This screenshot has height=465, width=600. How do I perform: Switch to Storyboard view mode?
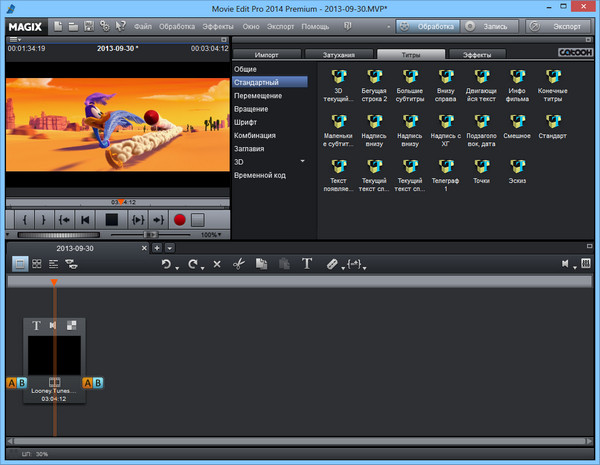click(x=20, y=264)
